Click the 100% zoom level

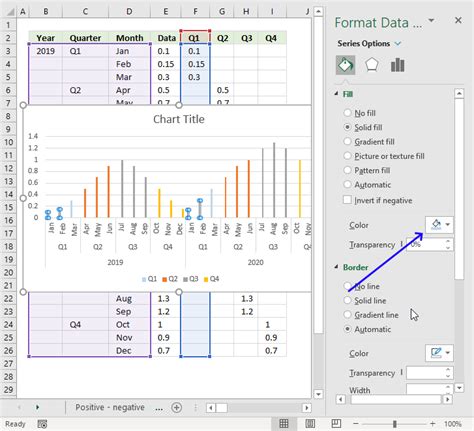click(453, 424)
